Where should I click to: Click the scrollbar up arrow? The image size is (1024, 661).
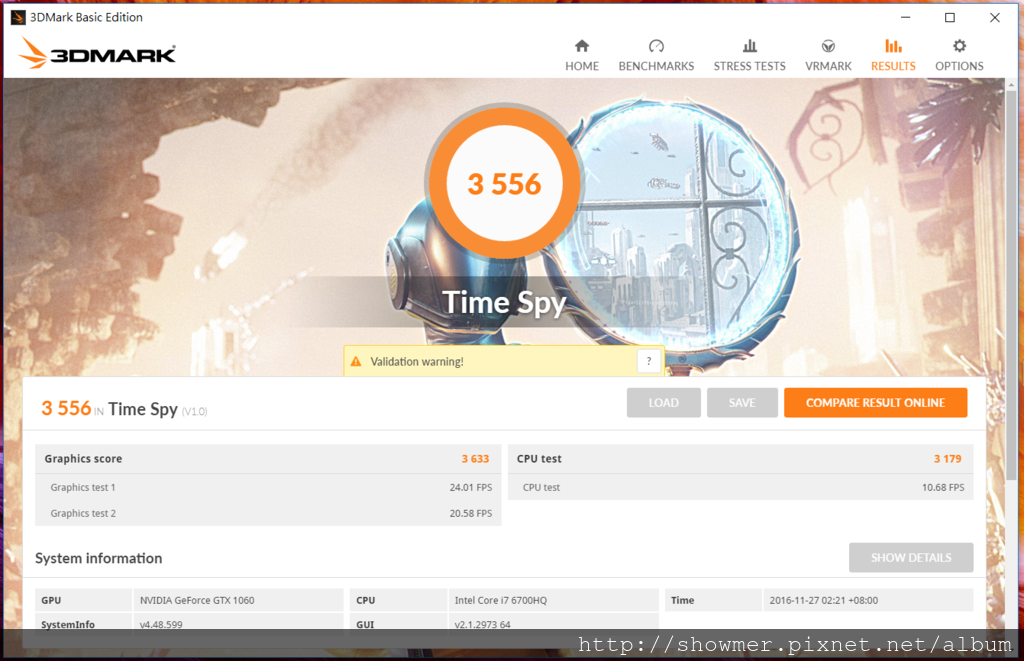[1011, 84]
